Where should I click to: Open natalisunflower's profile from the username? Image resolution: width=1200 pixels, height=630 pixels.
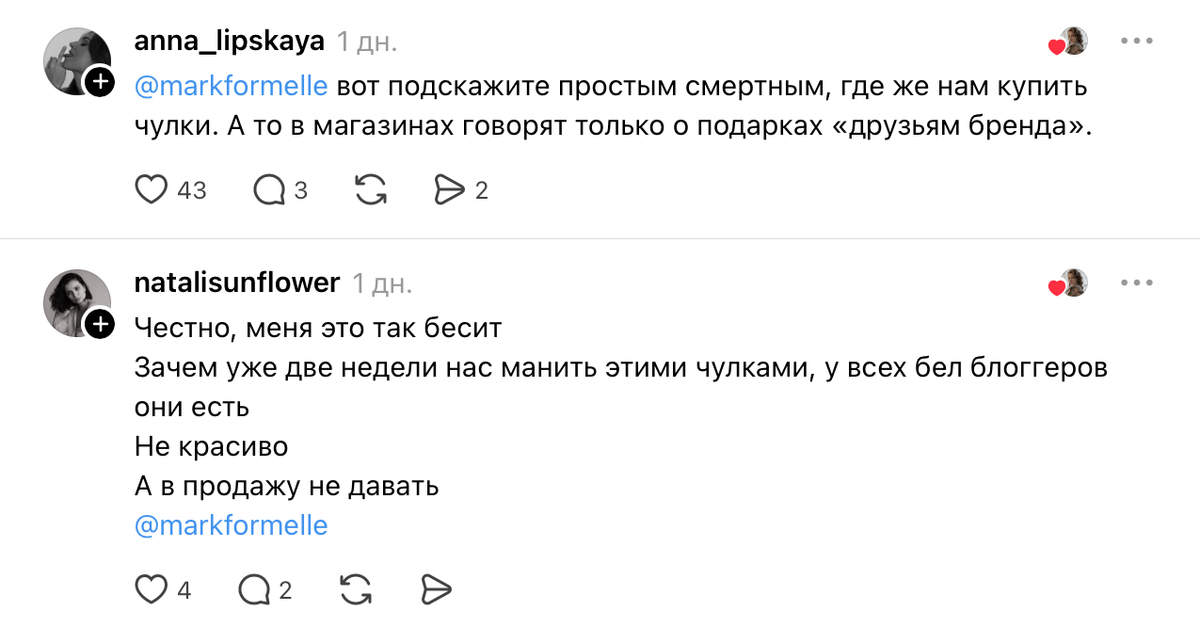[237, 283]
